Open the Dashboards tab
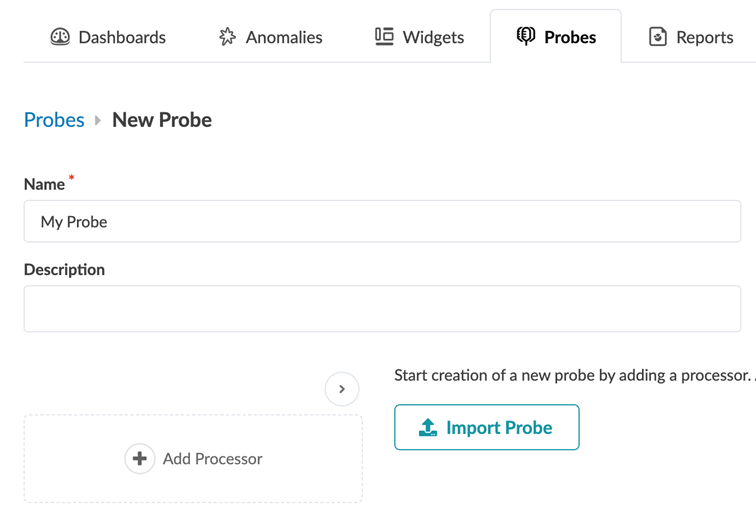756x521 pixels. [121, 37]
